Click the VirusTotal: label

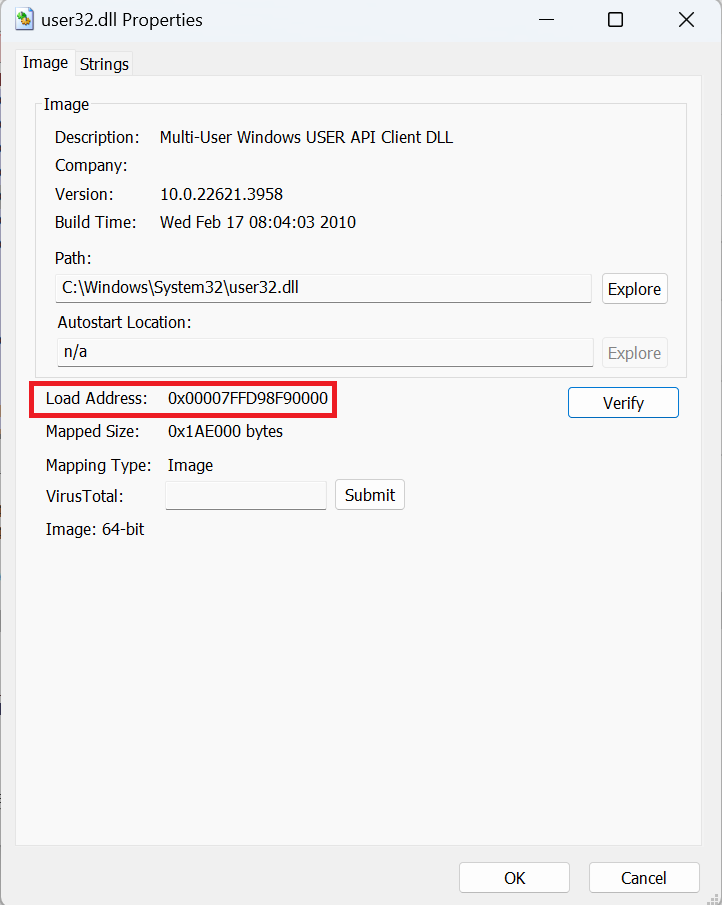coord(84,496)
